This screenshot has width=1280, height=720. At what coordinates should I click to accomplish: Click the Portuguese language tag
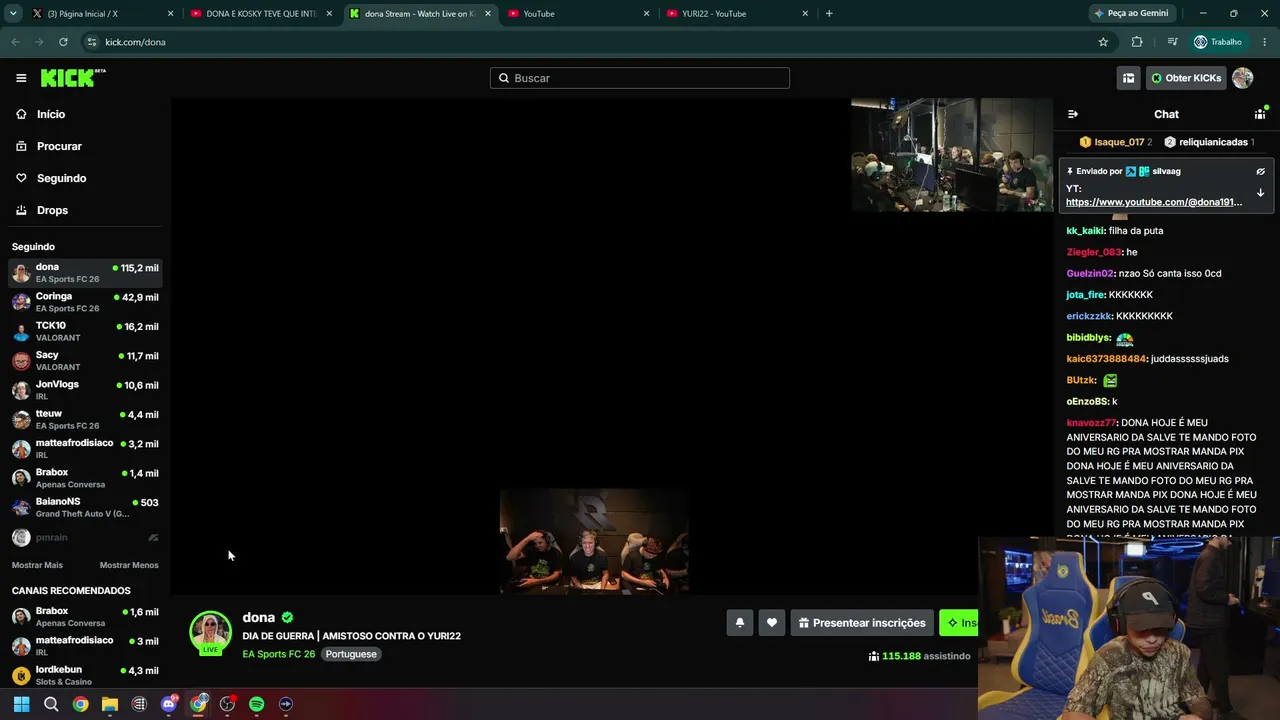coord(351,654)
